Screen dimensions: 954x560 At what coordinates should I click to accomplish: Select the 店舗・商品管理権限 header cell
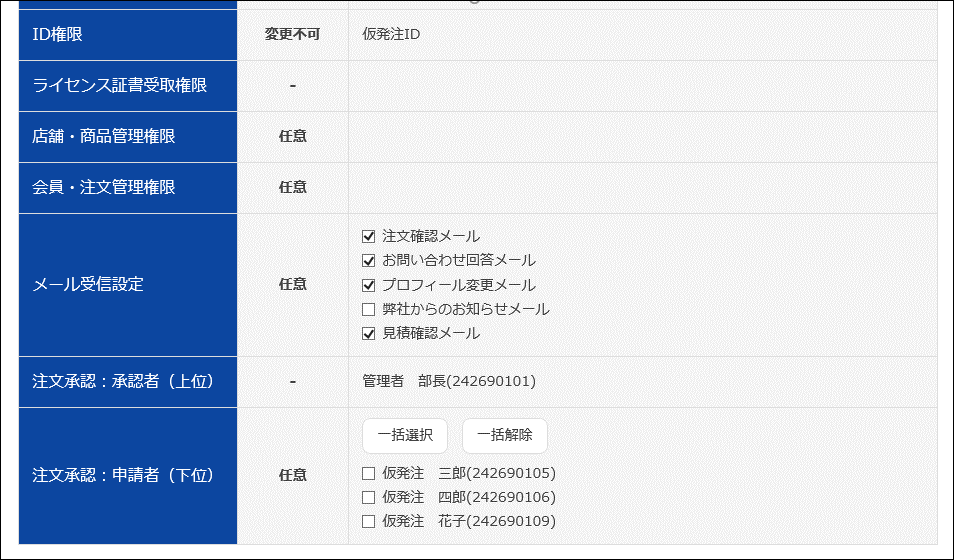coord(104,136)
